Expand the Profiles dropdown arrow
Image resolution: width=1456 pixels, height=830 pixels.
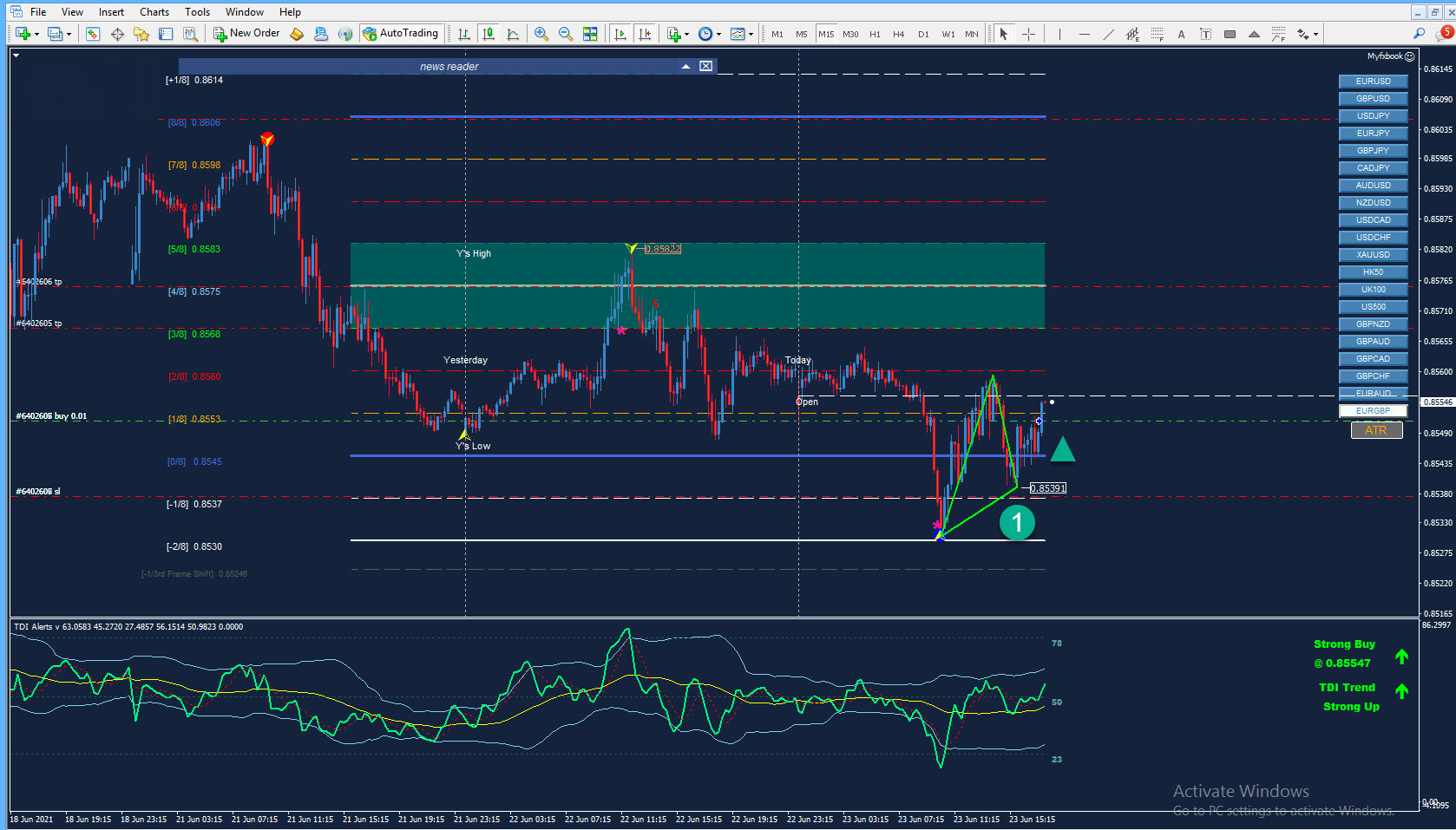[69, 35]
